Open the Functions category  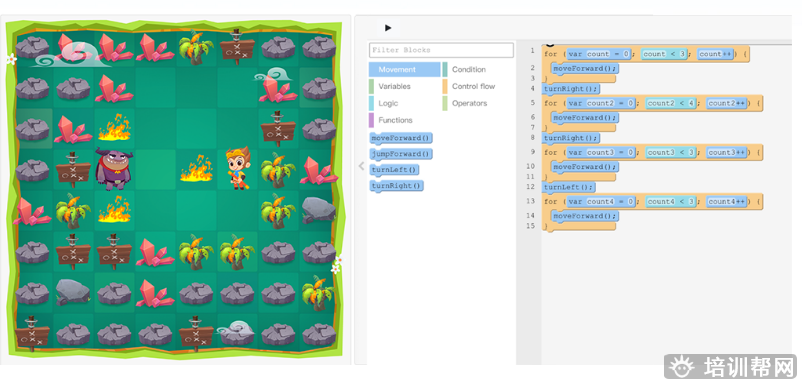point(395,120)
